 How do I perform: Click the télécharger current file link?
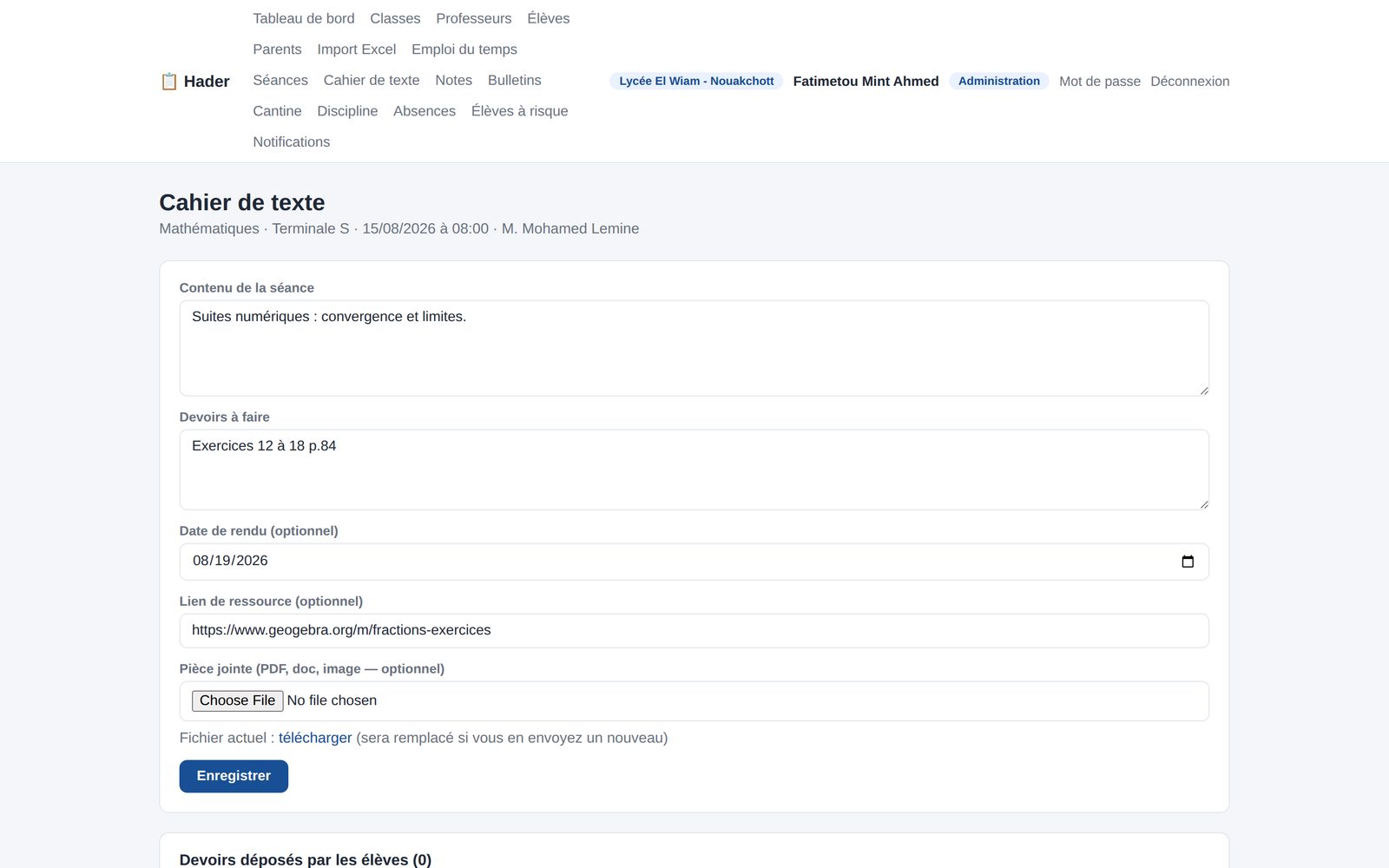point(315,738)
